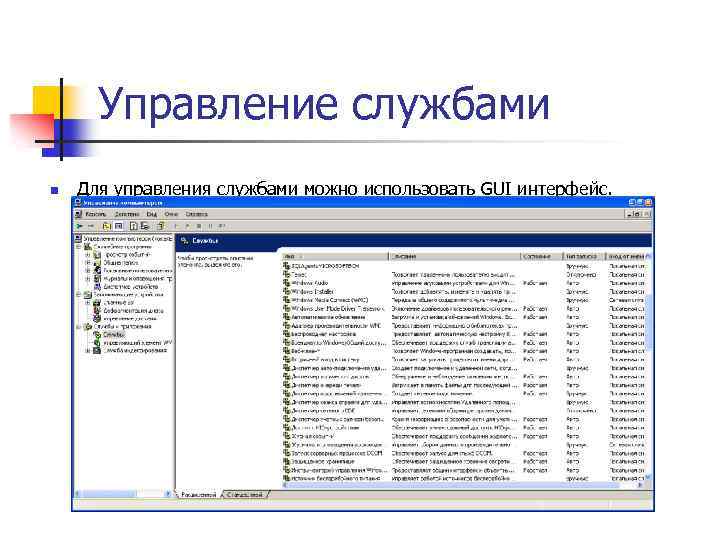Sort services by the Имя column header
The width and height of the screenshot is (720, 540).
(x=335, y=256)
